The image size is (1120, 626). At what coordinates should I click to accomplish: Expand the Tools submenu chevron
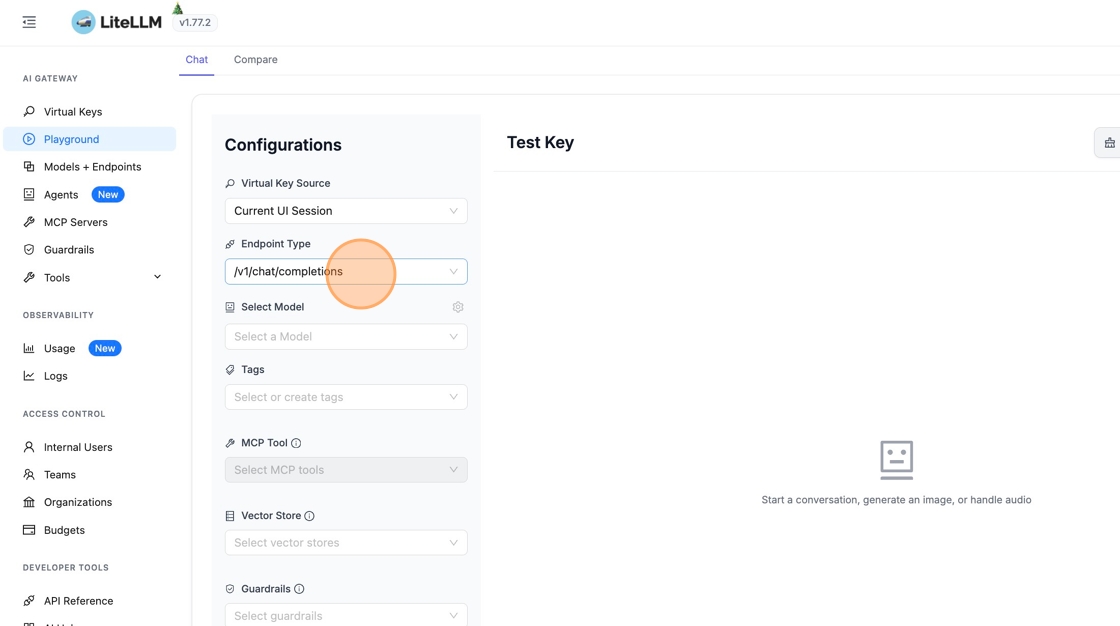pyautogui.click(x=157, y=277)
